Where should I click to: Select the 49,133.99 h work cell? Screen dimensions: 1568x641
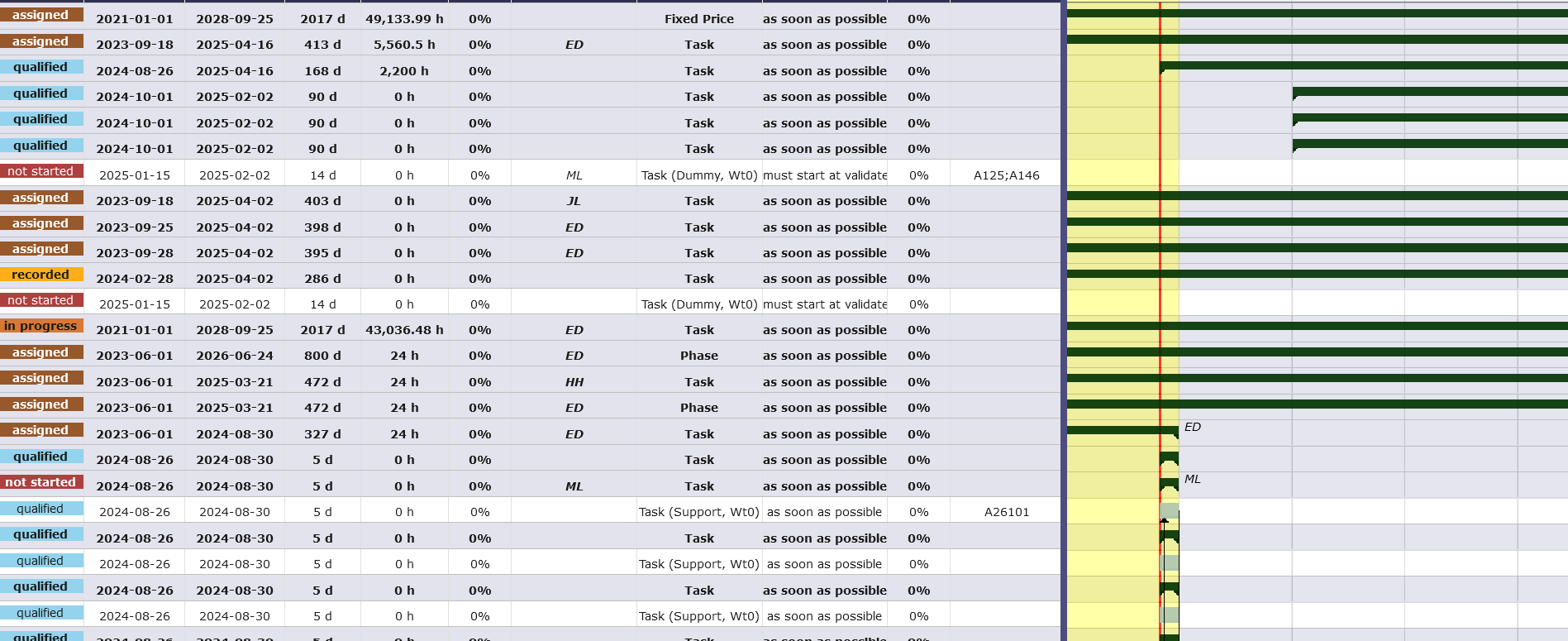pos(403,19)
